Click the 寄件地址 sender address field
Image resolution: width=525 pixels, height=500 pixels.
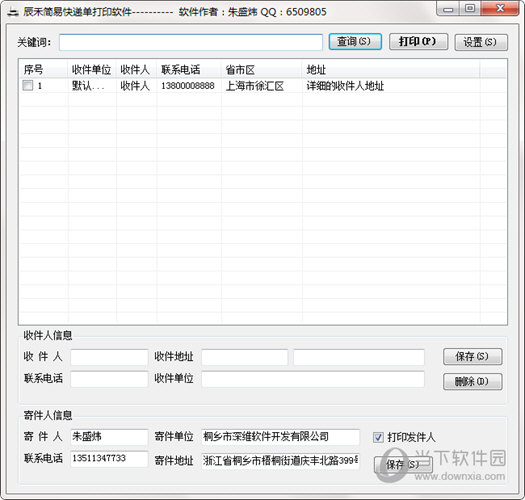[281, 461]
